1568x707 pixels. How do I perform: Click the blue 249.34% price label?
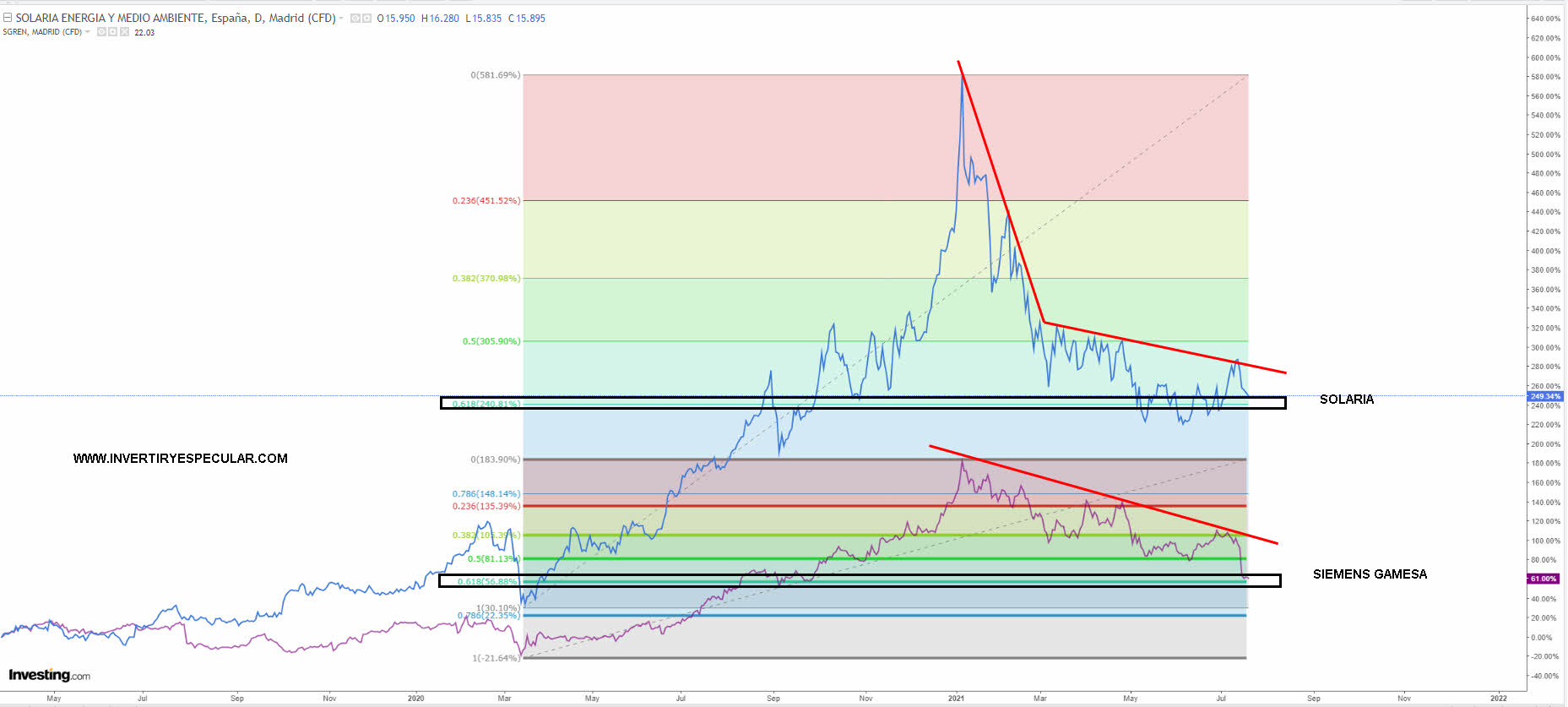[x=1544, y=396]
